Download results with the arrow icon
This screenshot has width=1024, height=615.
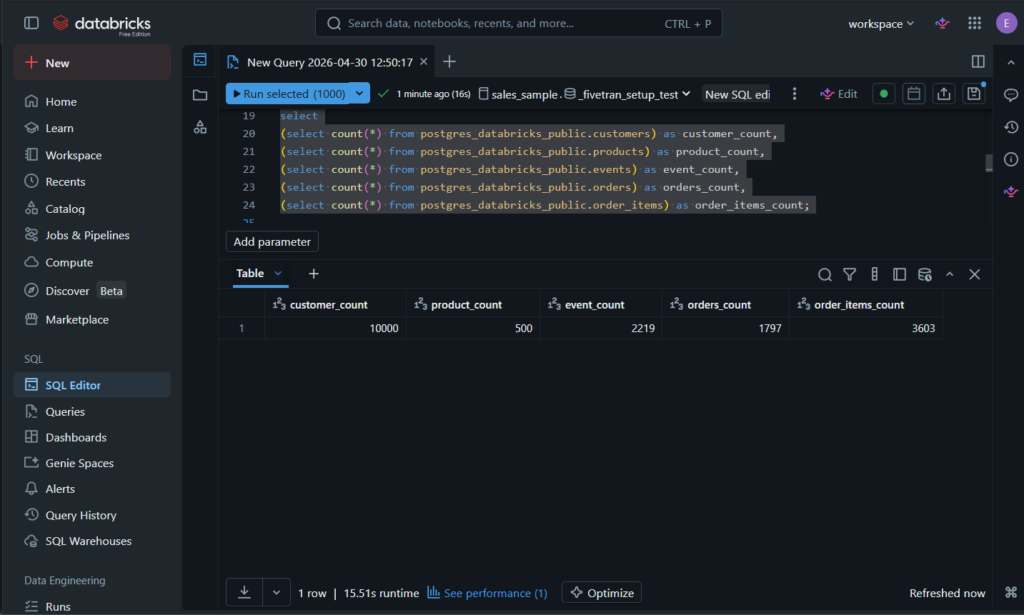pos(244,592)
